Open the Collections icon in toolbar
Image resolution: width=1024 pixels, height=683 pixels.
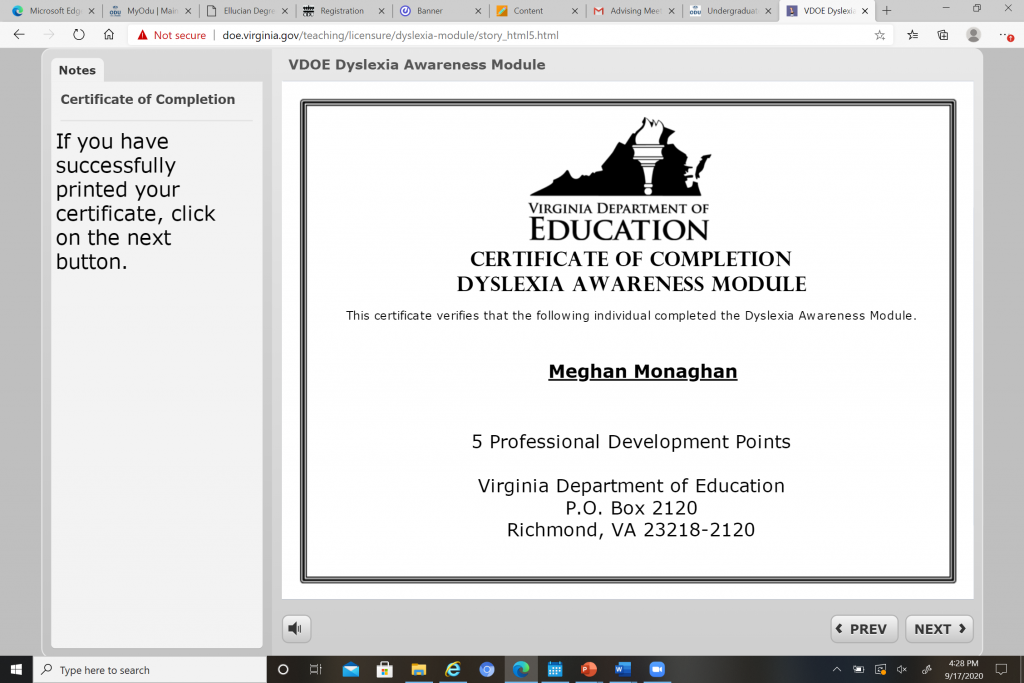pos(942,35)
